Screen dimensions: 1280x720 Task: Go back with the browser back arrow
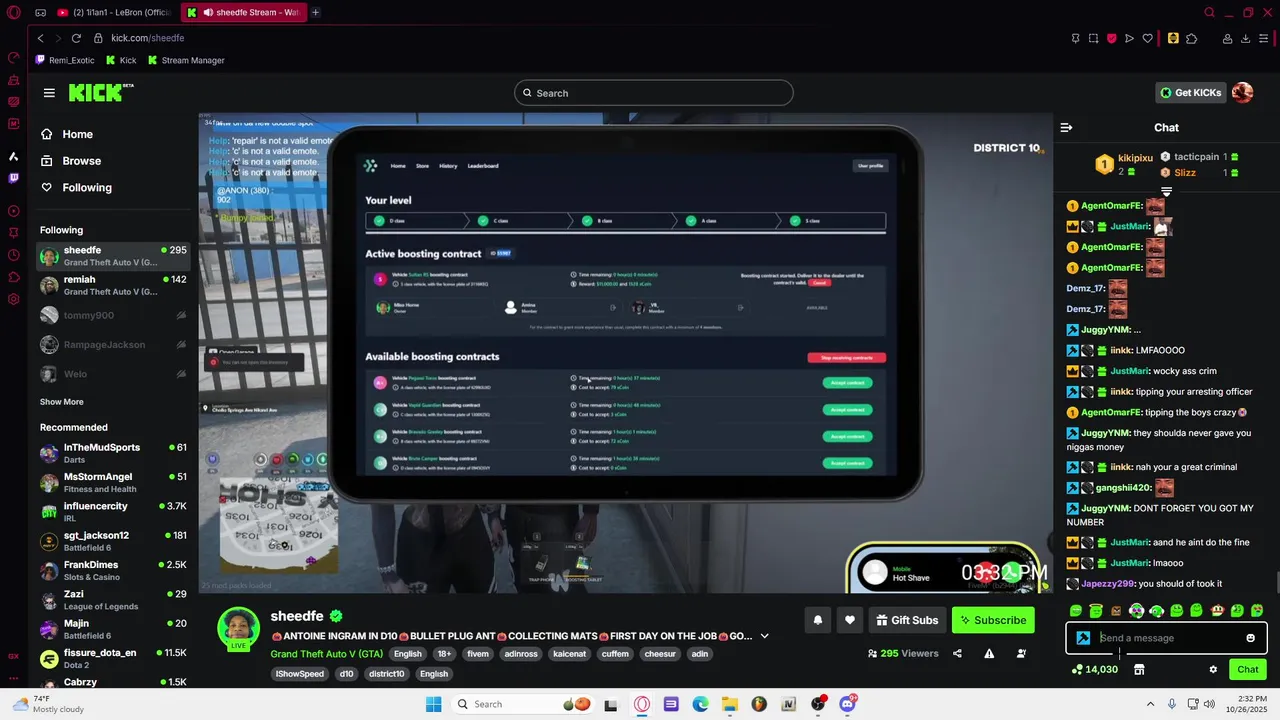(x=40, y=38)
